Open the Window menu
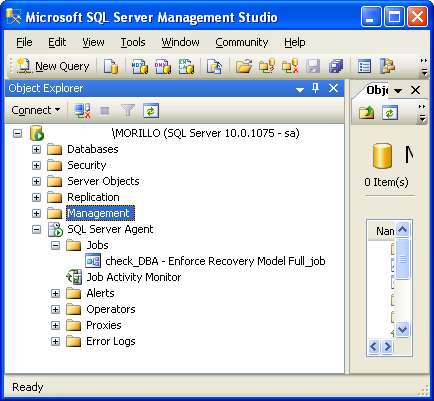This screenshot has height=401, width=434. [x=180, y=42]
